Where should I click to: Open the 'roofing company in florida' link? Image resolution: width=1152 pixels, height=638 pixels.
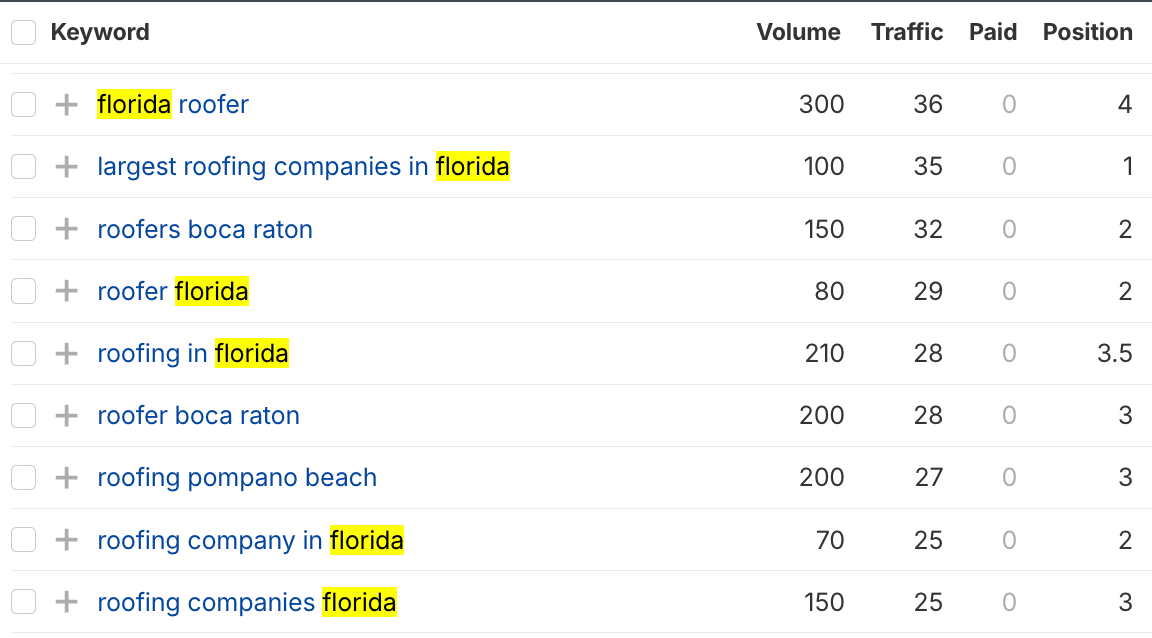250,540
